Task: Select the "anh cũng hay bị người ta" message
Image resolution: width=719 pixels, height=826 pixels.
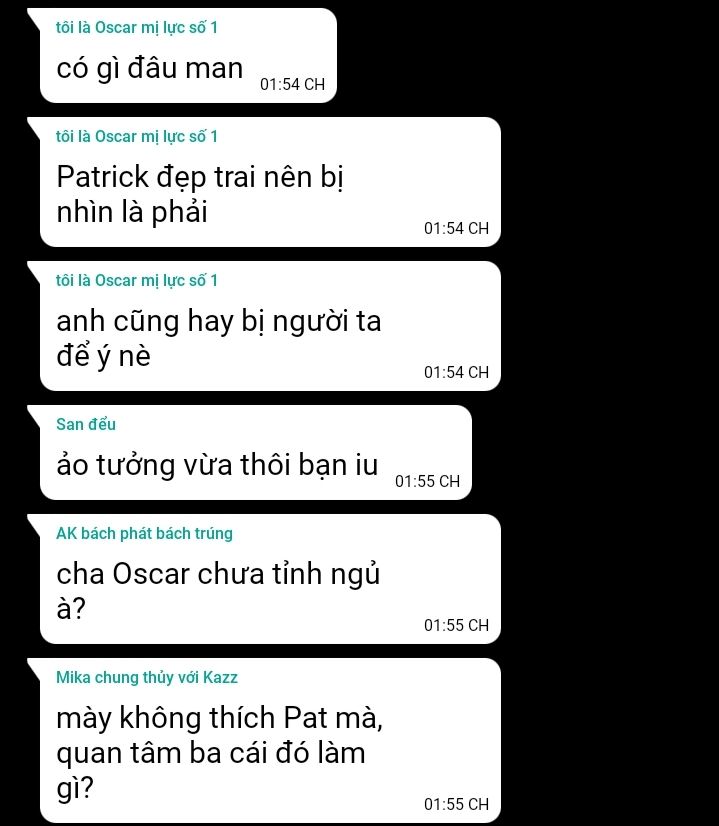Action: pyautogui.click(x=270, y=326)
